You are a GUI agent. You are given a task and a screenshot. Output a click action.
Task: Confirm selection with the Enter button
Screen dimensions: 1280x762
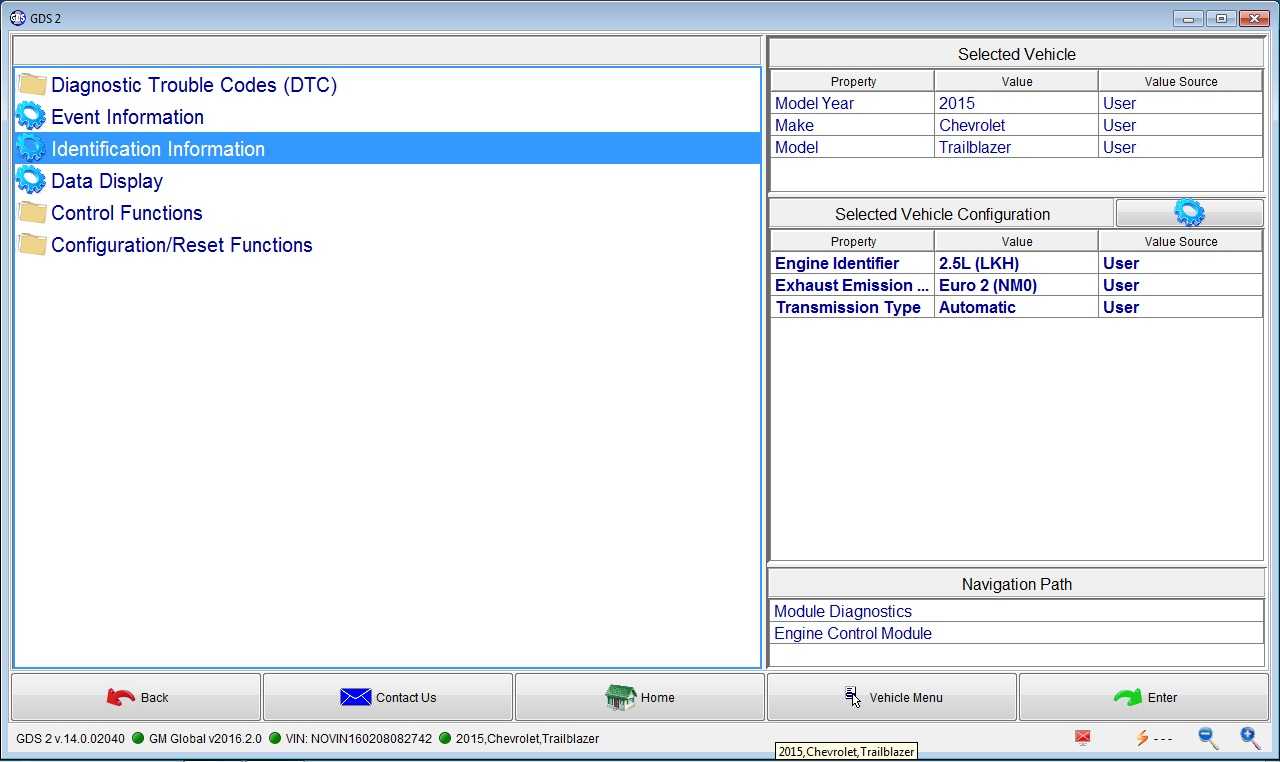pyautogui.click(x=1144, y=697)
